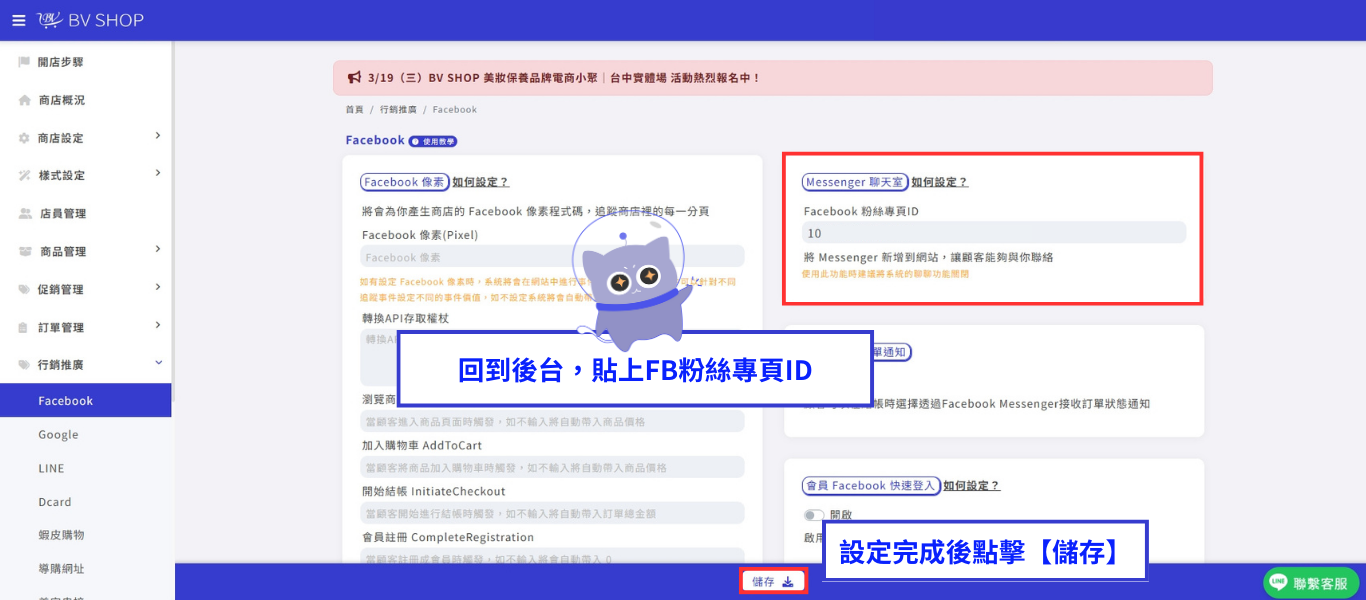Image resolution: width=1366 pixels, height=600 pixels.
Task: Click the gear icon beside 商店設定
Action: (x=24, y=138)
